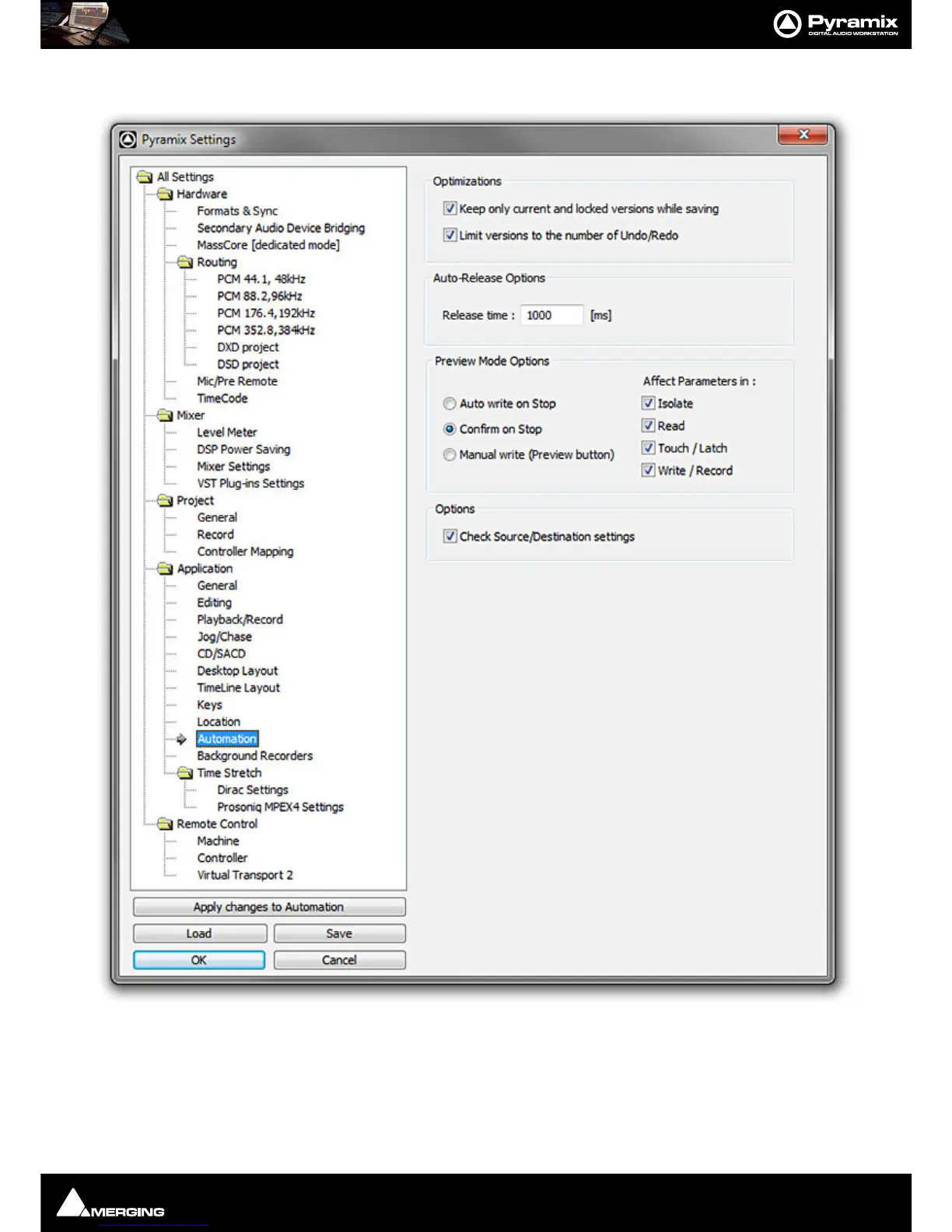Click the Time Stretch folder icon
The width and height of the screenshot is (952, 1232).
(185, 773)
